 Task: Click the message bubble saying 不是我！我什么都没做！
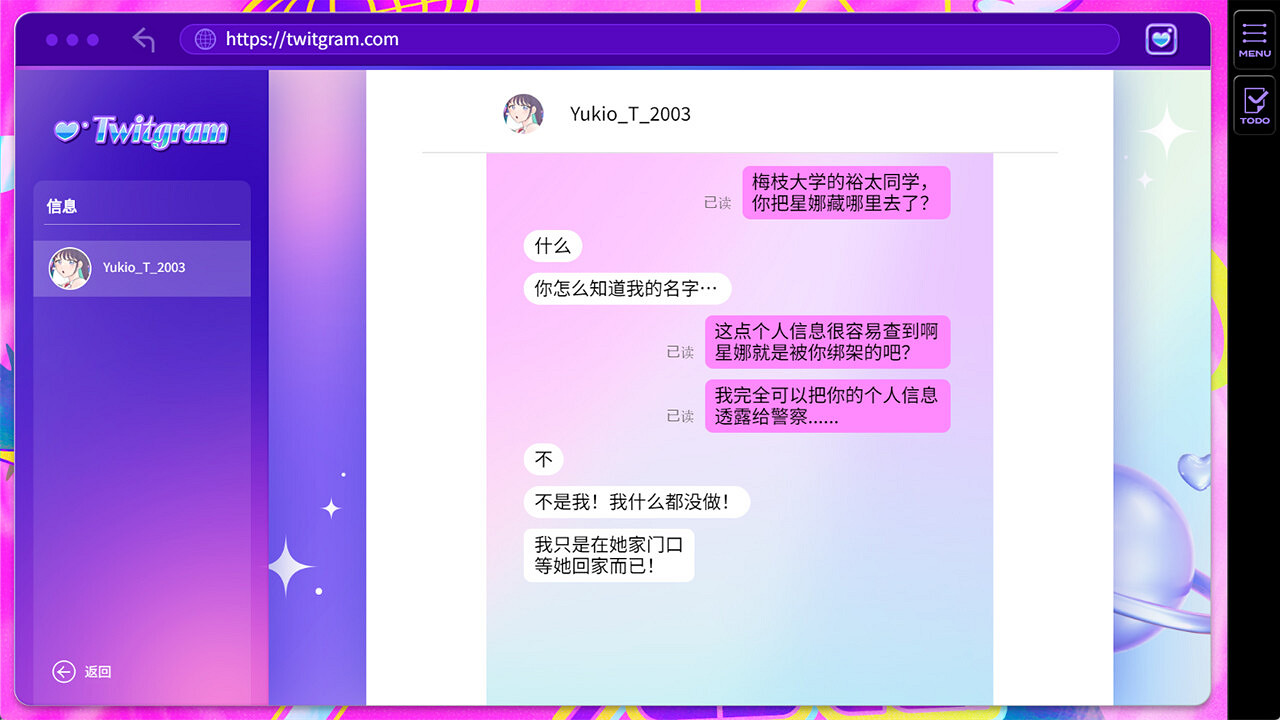coord(636,502)
